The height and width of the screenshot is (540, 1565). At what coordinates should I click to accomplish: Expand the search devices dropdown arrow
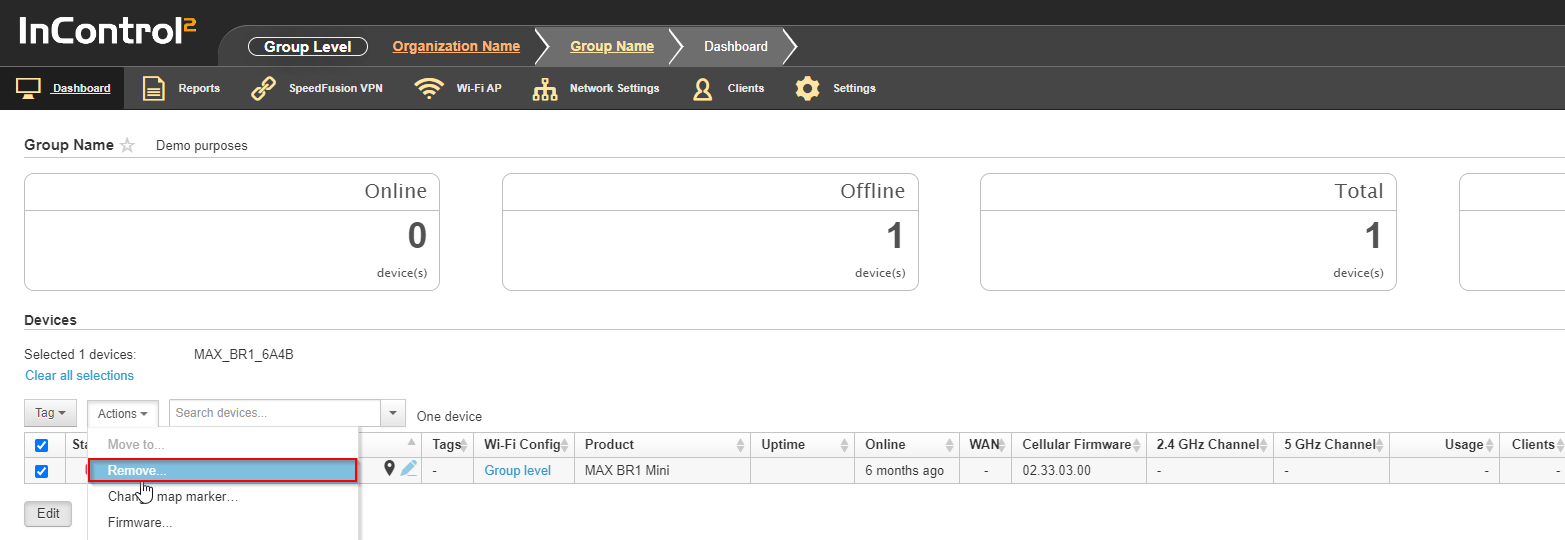[x=393, y=413]
